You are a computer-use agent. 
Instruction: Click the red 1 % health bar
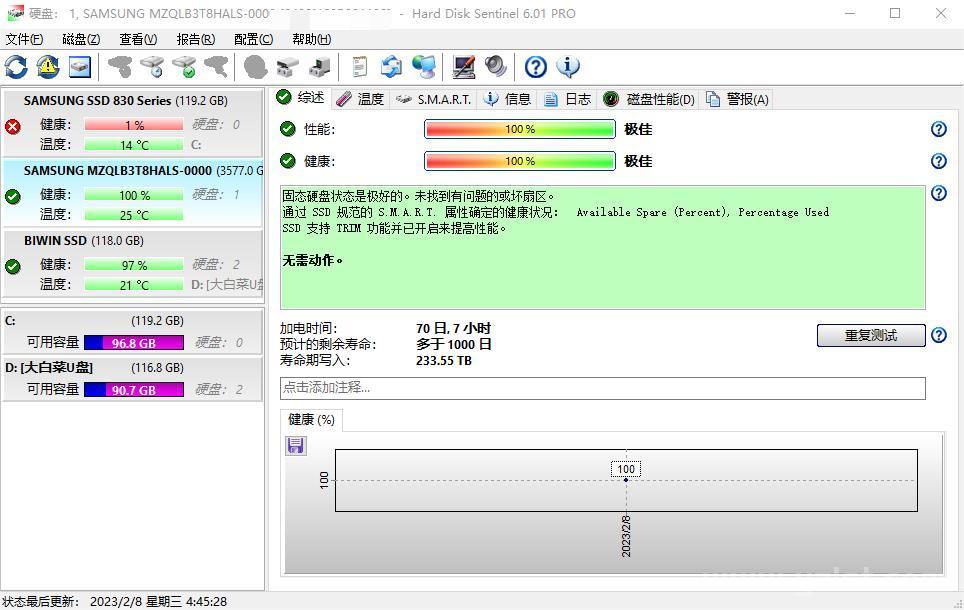(x=133, y=125)
